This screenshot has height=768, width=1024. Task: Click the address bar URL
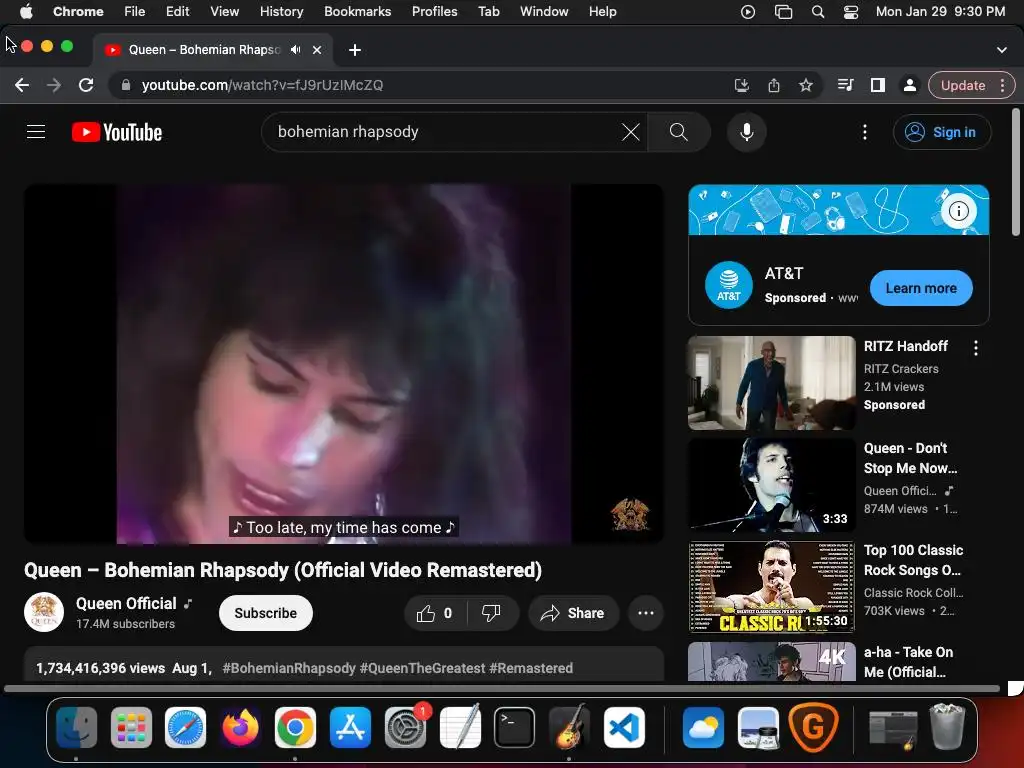(263, 85)
